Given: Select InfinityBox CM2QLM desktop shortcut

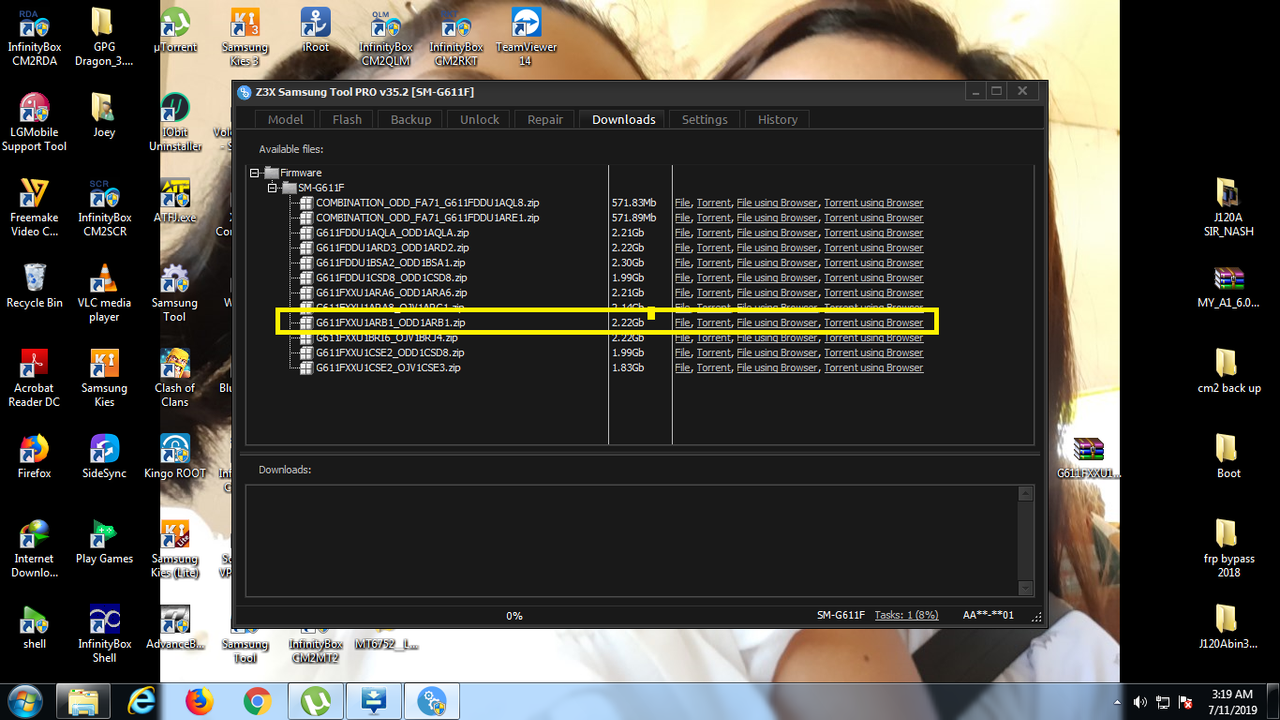Looking at the screenshot, I should tap(386, 38).
